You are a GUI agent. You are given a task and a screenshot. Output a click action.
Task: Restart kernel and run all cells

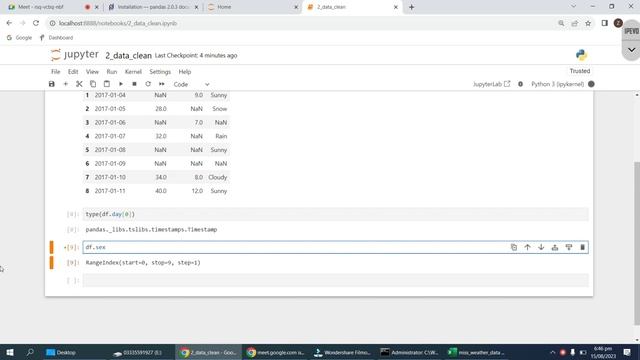click(162, 84)
